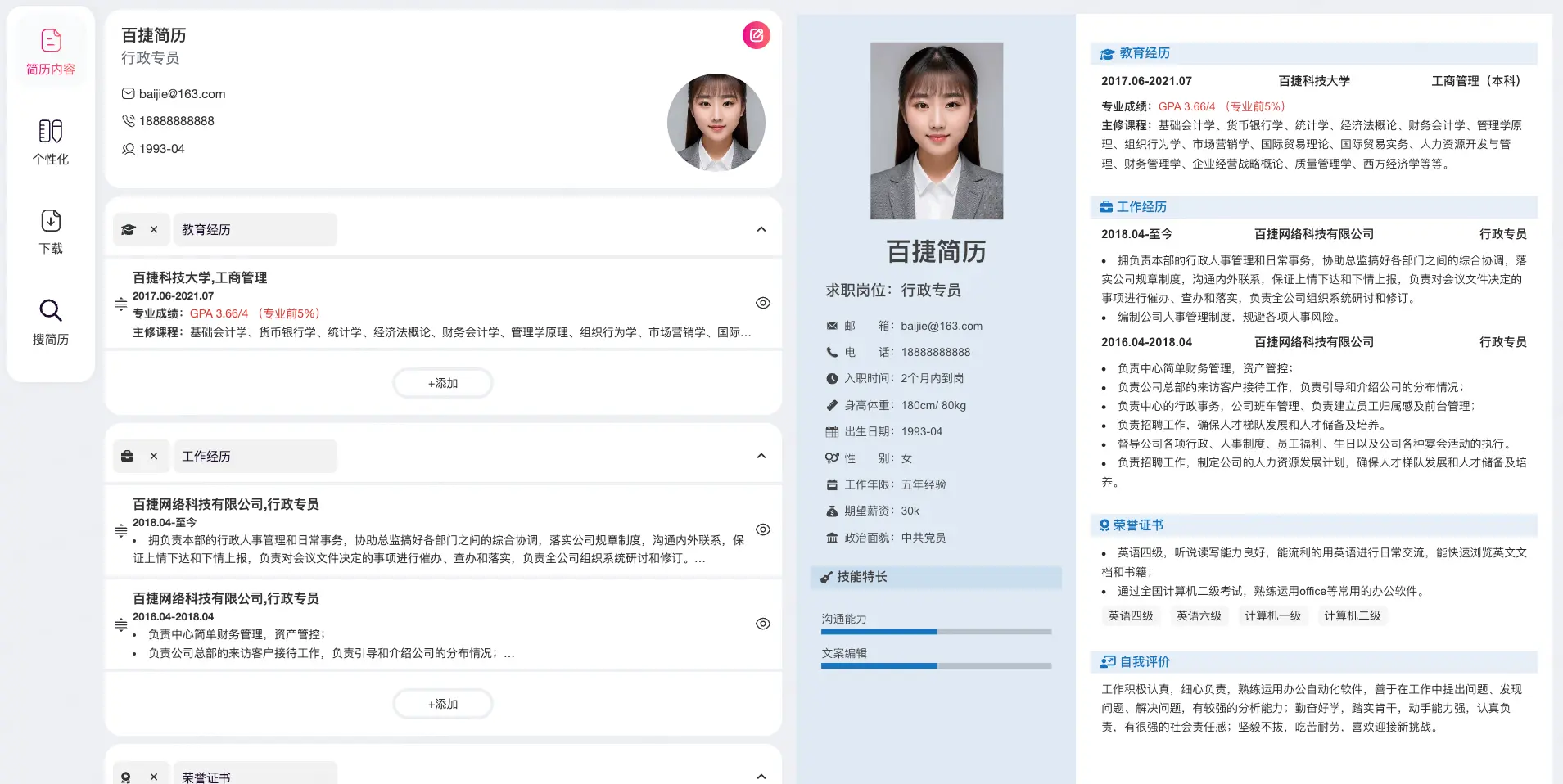Remove the 工作经历 section with X
Screen dimensions: 1563x784
(154, 457)
